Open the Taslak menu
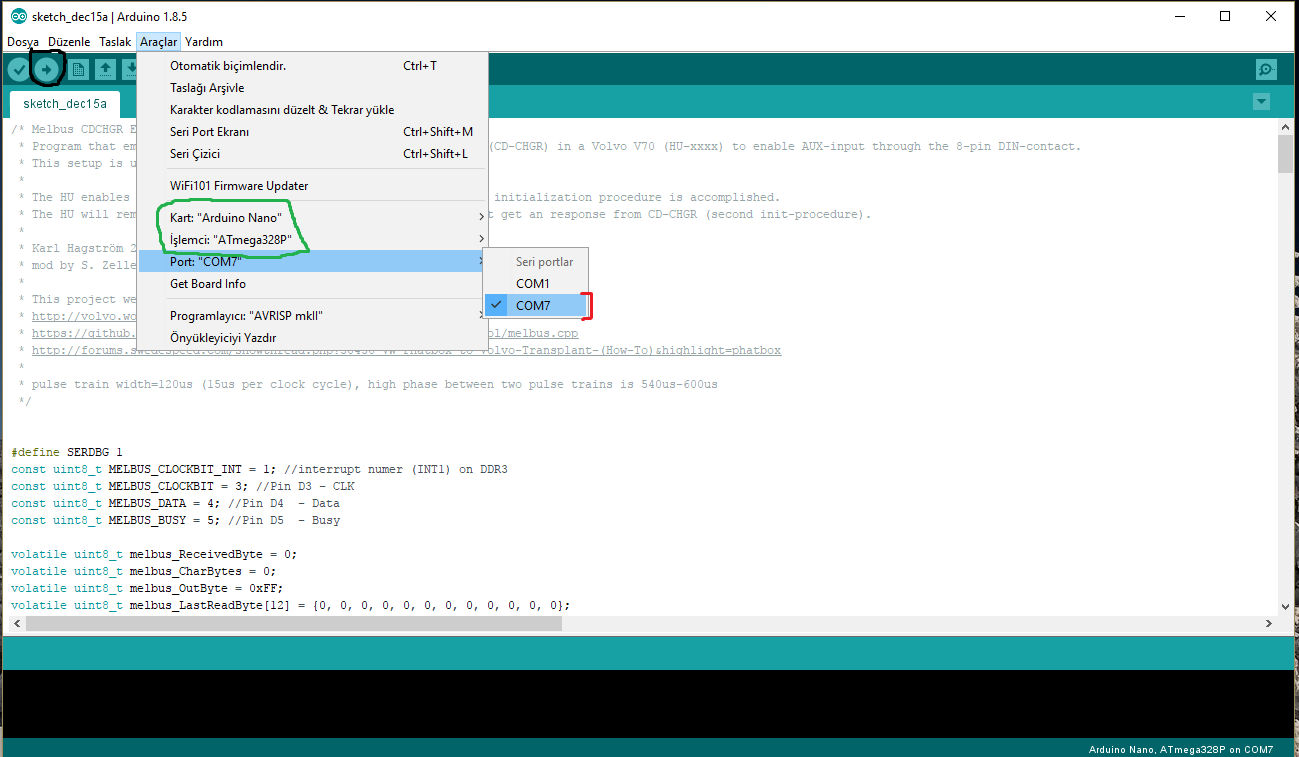1299x757 pixels. [115, 42]
